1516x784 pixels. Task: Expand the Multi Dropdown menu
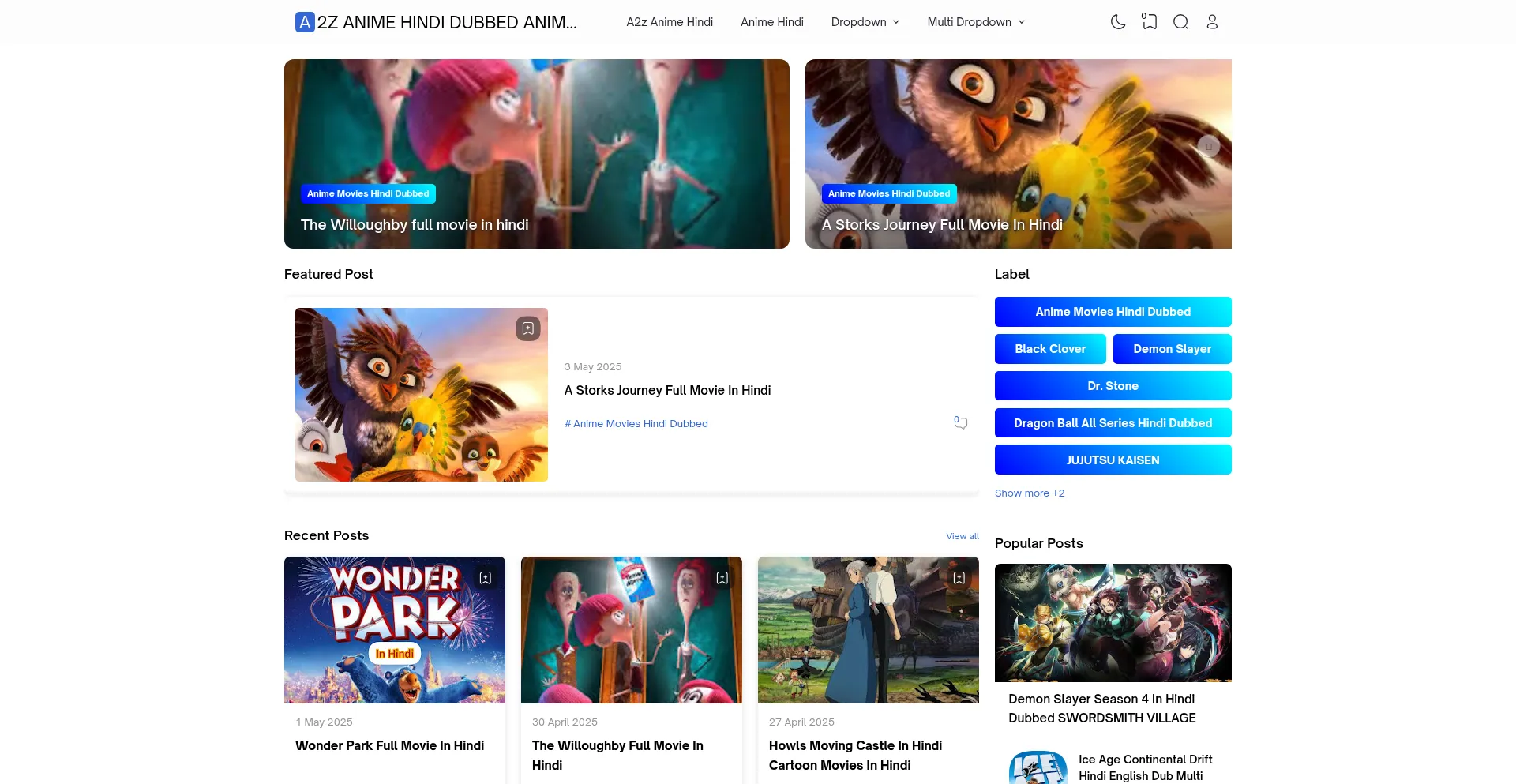(x=976, y=22)
